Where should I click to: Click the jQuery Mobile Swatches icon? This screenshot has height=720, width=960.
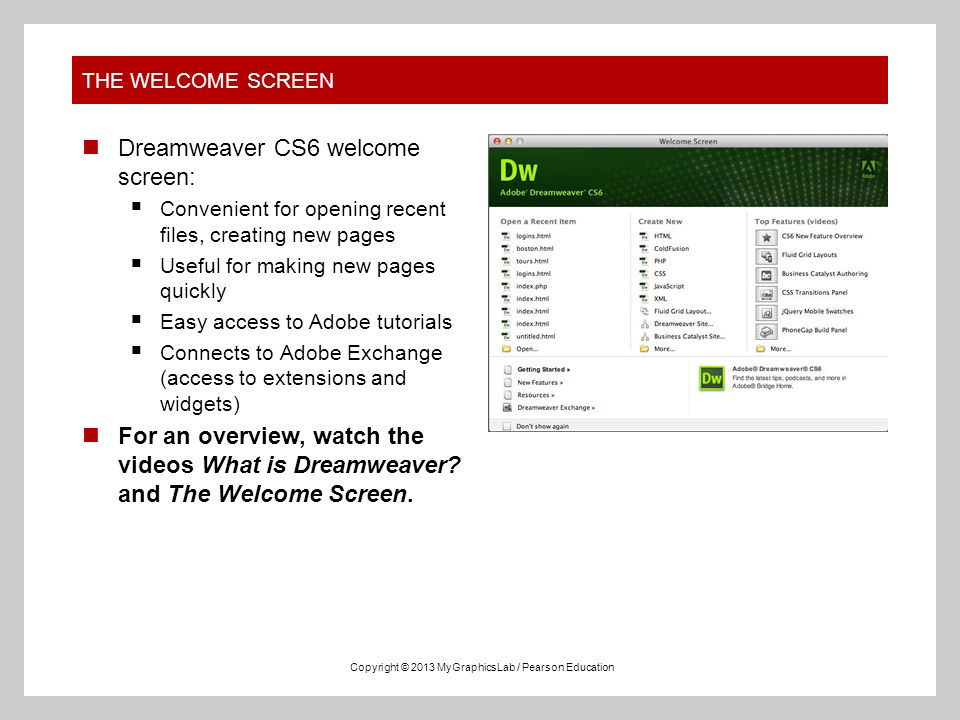(766, 313)
